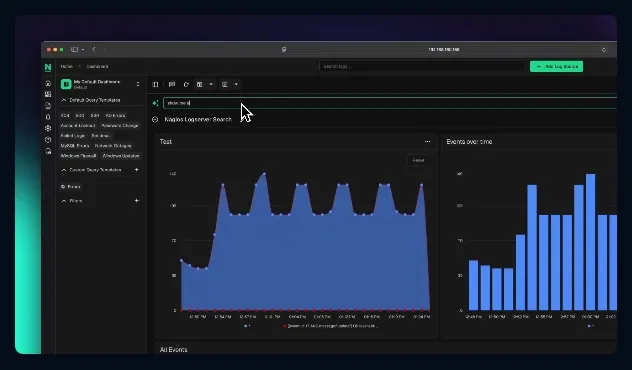Click the circle icon beside Nagios Logserver Search
This screenshot has width=632, height=370.
[x=155, y=119]
